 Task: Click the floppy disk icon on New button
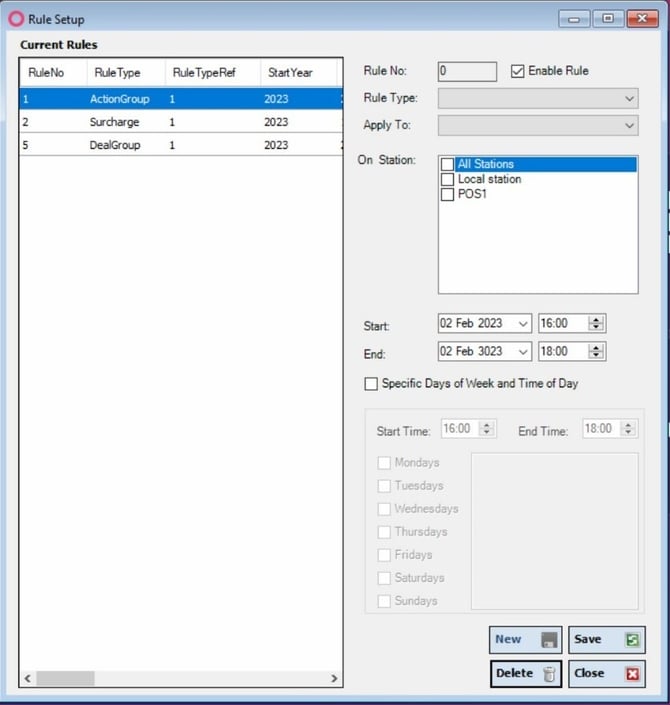point(549,639)
